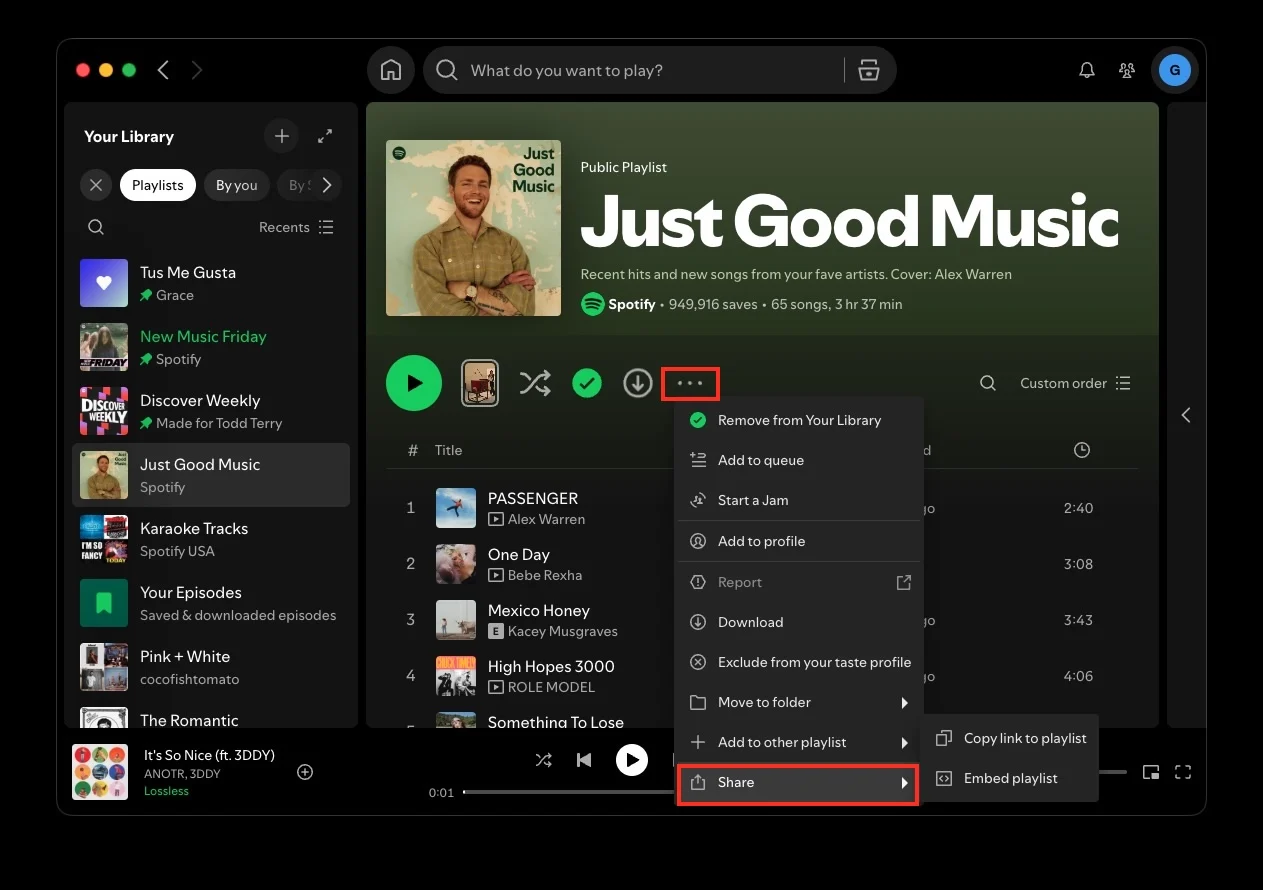Click the now playing album artwork
This screenshot has height=890, width=1263.
click(100, 772)
